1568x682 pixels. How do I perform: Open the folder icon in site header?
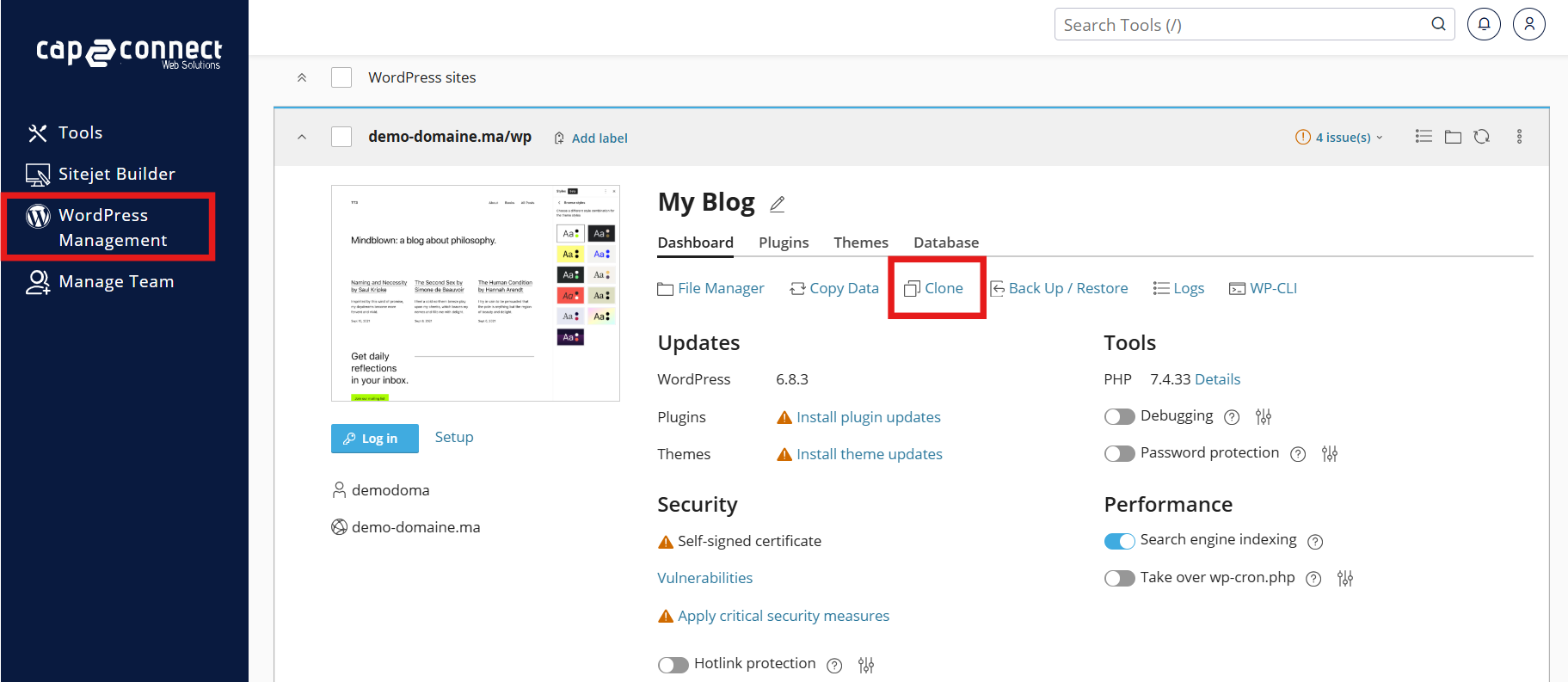coord(1453,137)
